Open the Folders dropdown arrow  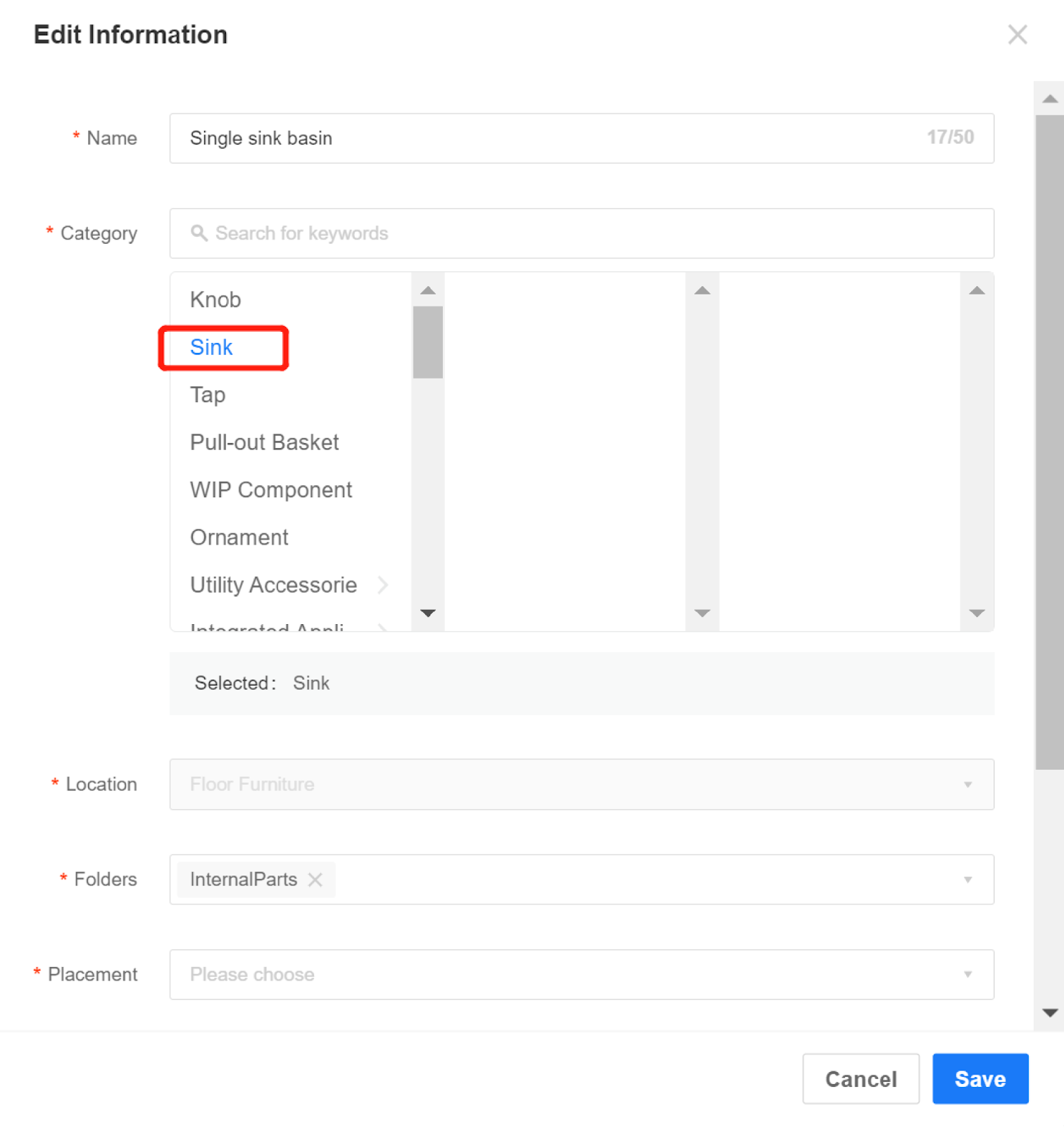click(x=968, y=880)
